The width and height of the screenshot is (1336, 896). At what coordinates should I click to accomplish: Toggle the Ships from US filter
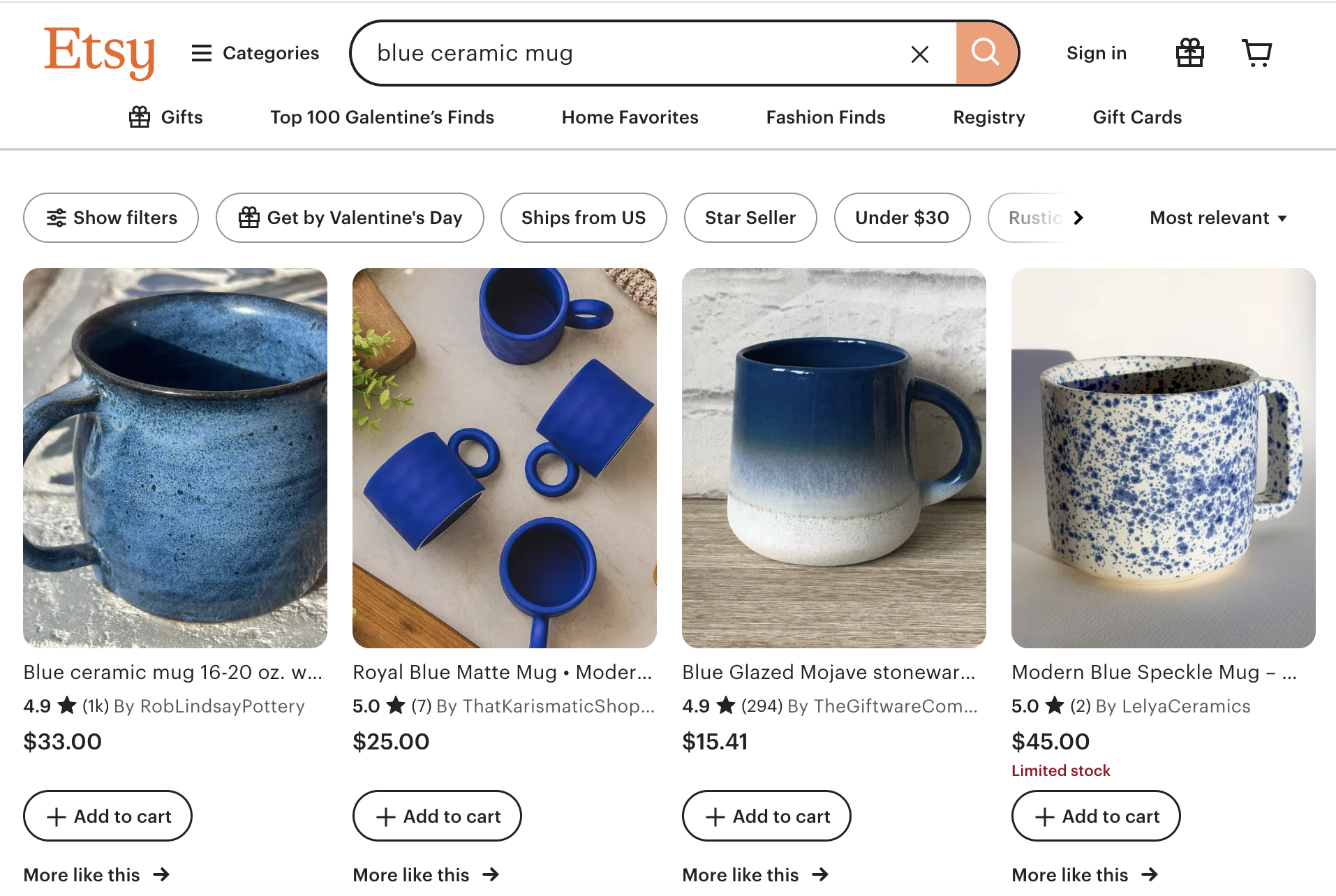(583, 218)
